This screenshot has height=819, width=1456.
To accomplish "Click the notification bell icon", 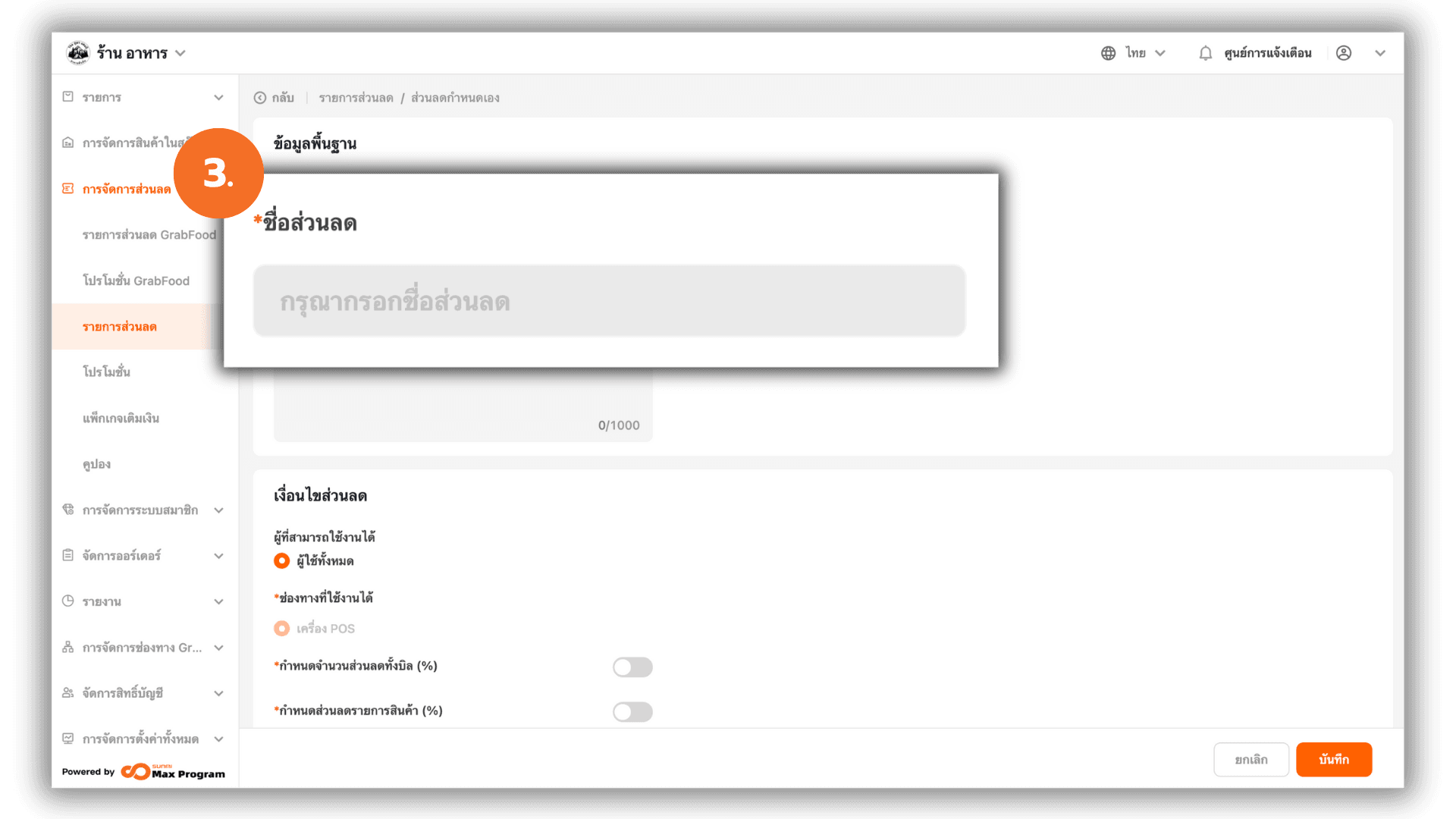I will point(1205,53).
